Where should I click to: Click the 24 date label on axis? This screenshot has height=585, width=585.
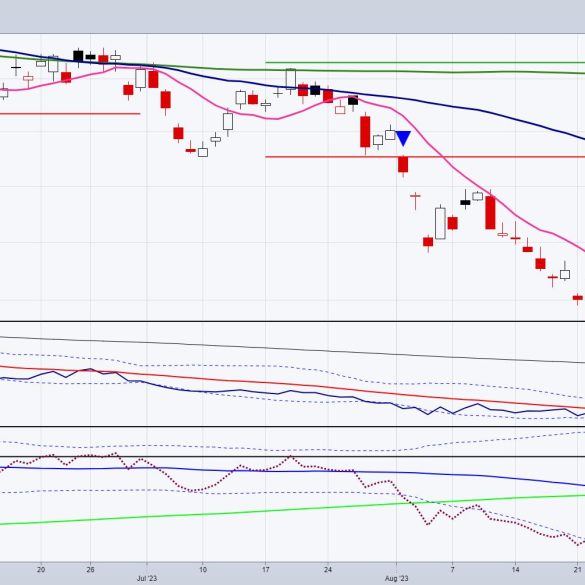[328, 570]
